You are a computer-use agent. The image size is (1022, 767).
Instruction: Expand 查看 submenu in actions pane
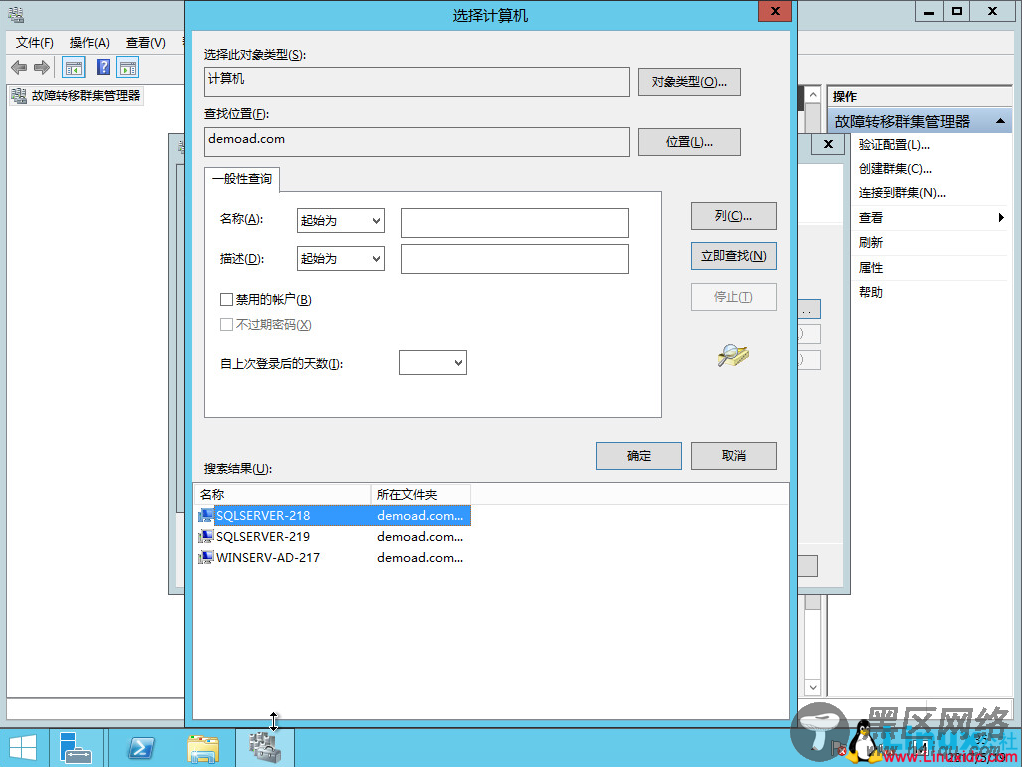click(x=1000, y=218)
